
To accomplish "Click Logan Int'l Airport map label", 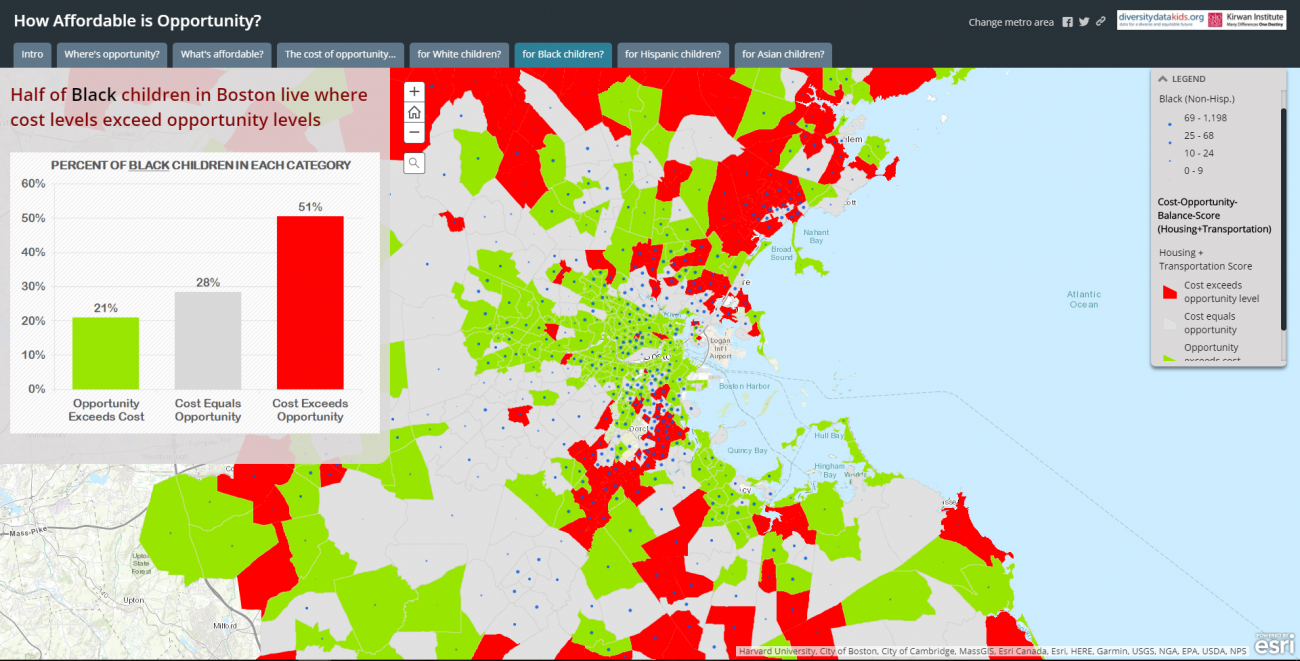I will (x=720, y=348).
